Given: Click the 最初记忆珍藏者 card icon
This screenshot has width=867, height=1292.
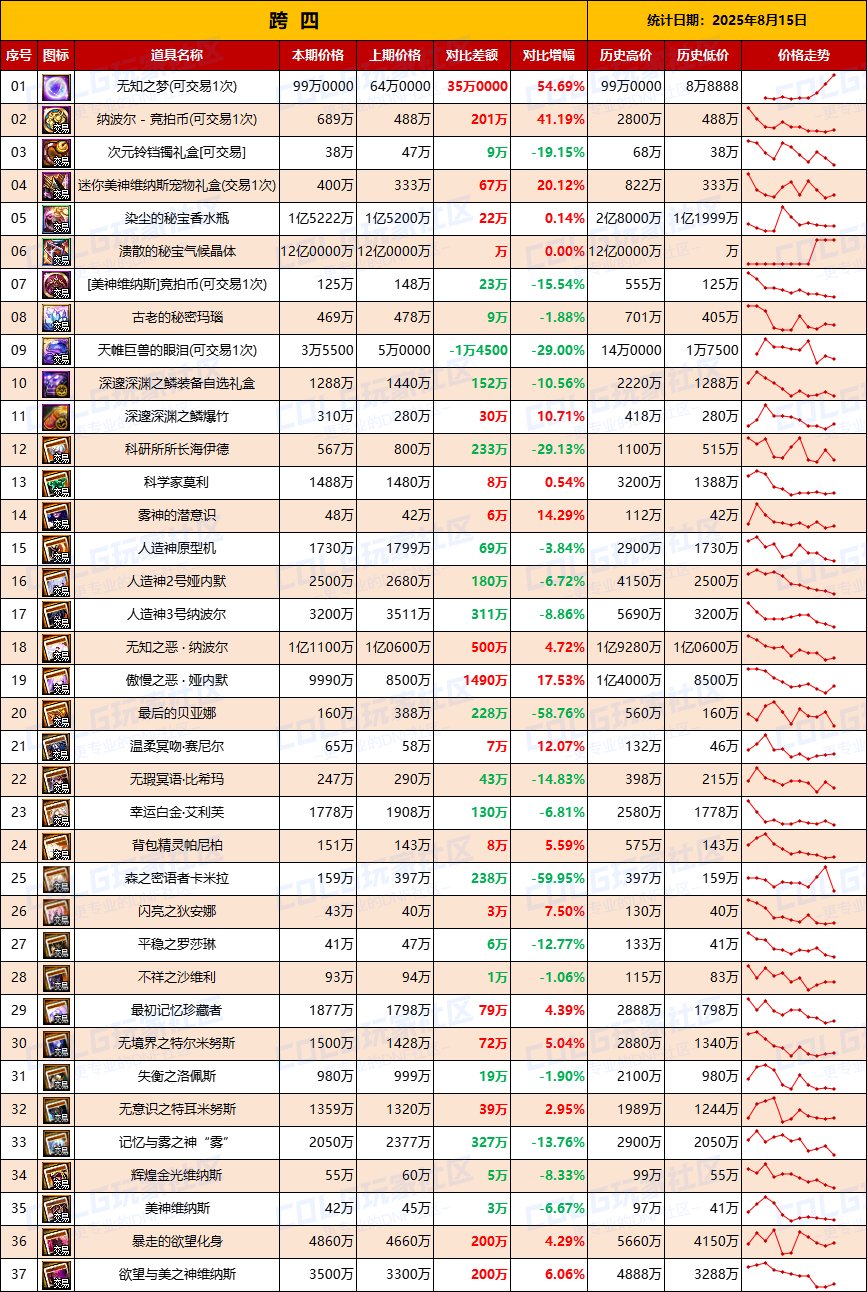Looking at the screenshot, I should tap(56, 1011).
